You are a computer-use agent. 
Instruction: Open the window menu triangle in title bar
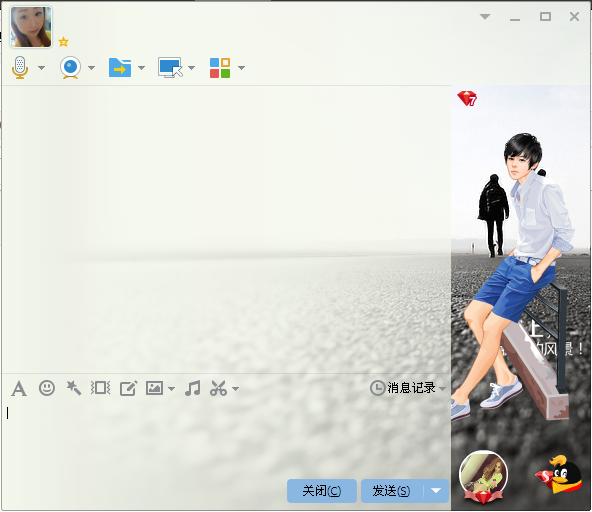tap(485, 17)
